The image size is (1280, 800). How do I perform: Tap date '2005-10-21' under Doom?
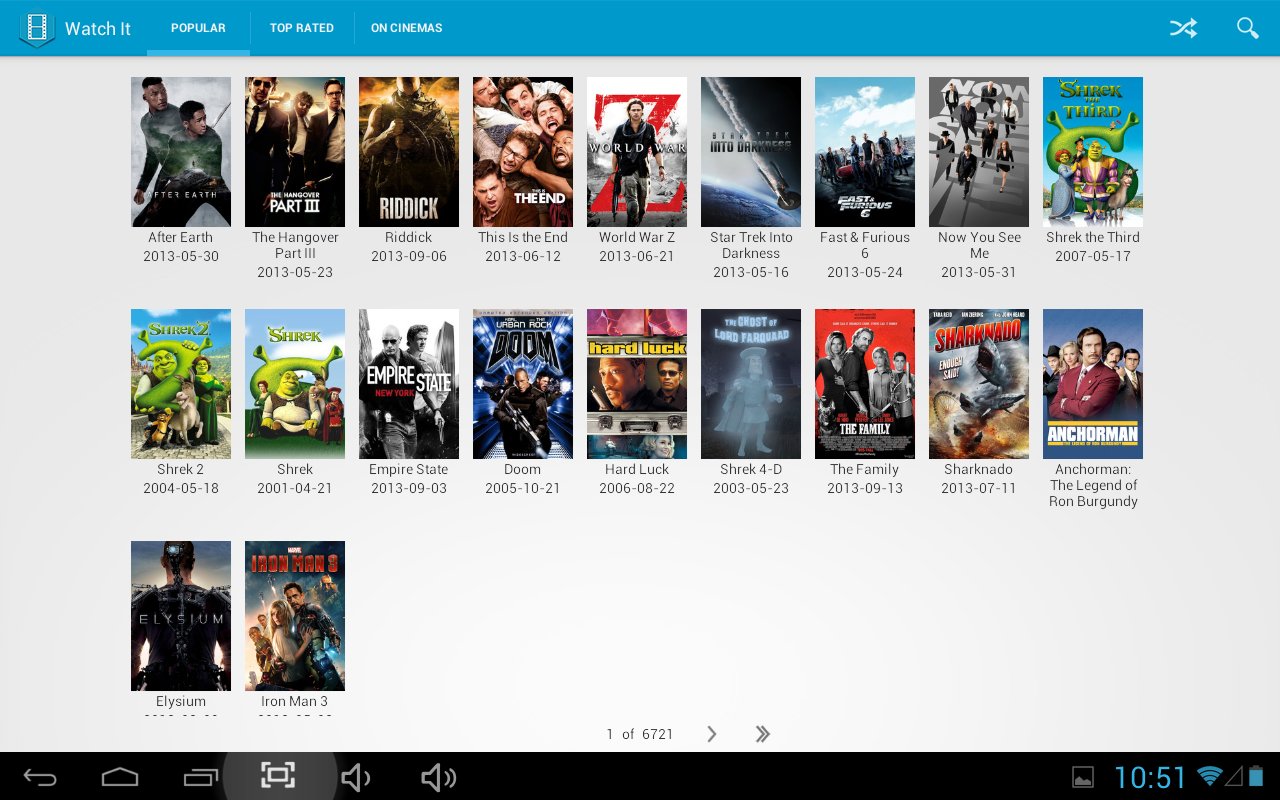[x=523, y=488]
